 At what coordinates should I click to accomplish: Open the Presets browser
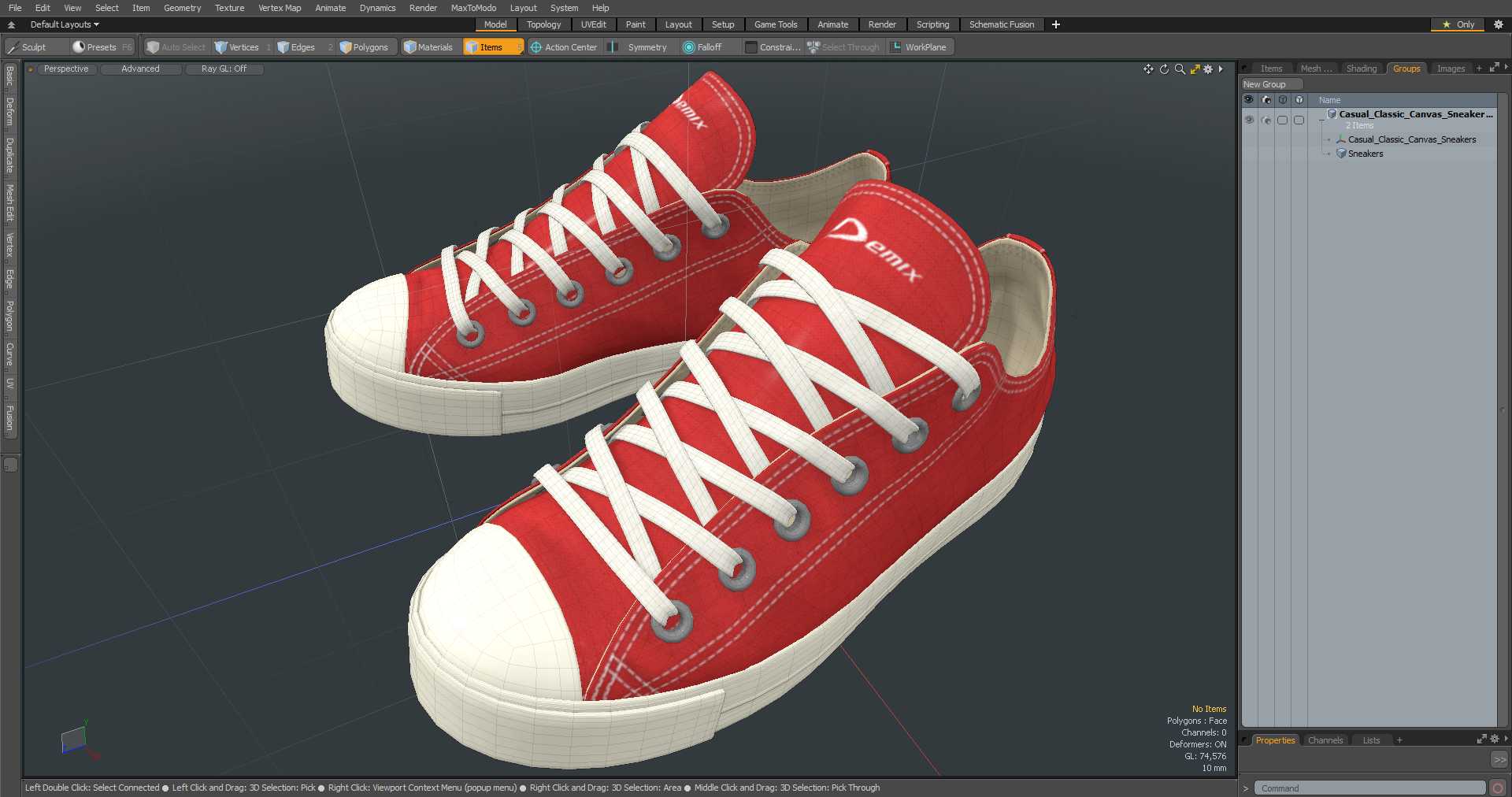point(102,47)
